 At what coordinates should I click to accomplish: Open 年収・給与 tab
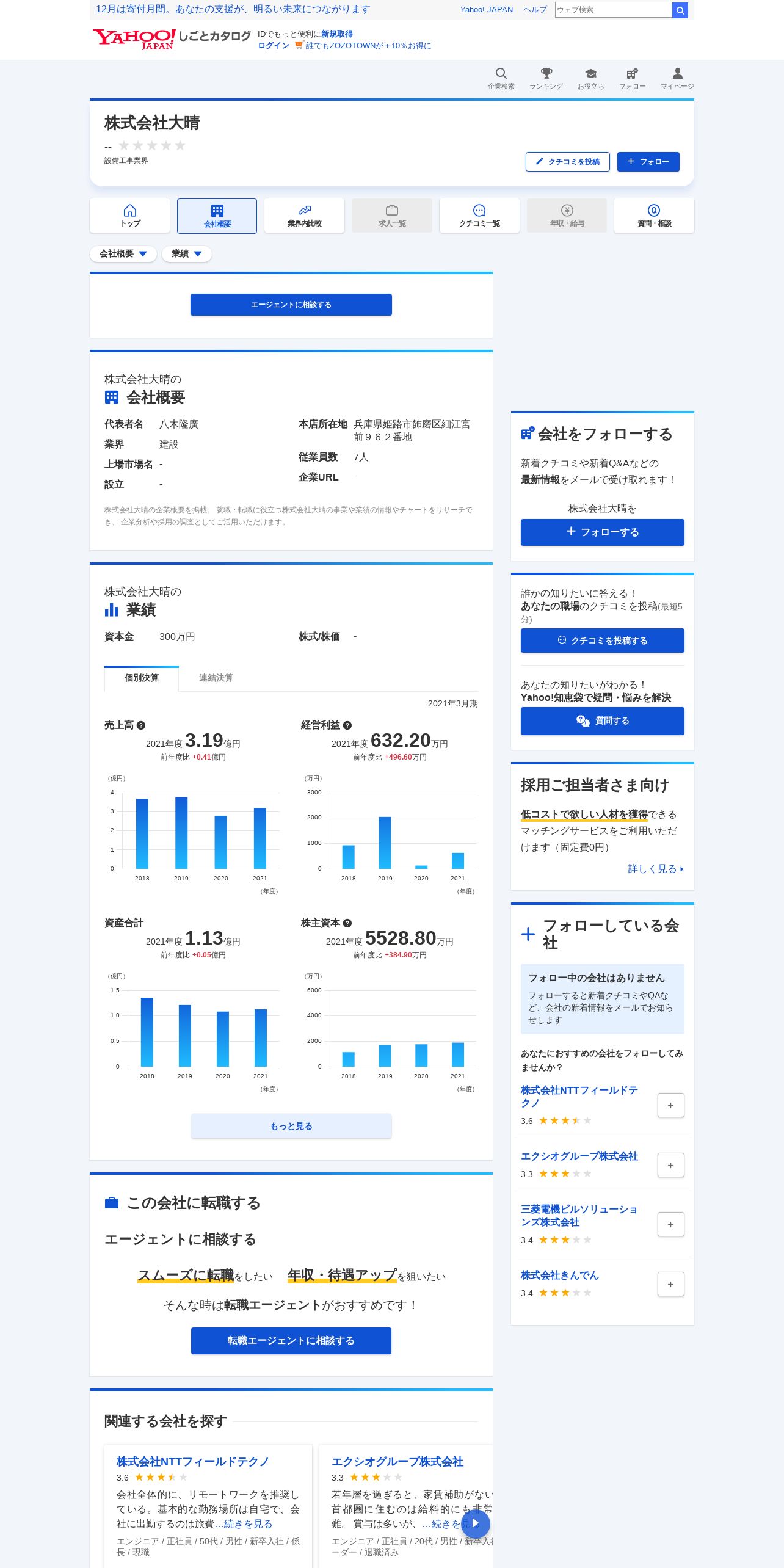[567, 216]
